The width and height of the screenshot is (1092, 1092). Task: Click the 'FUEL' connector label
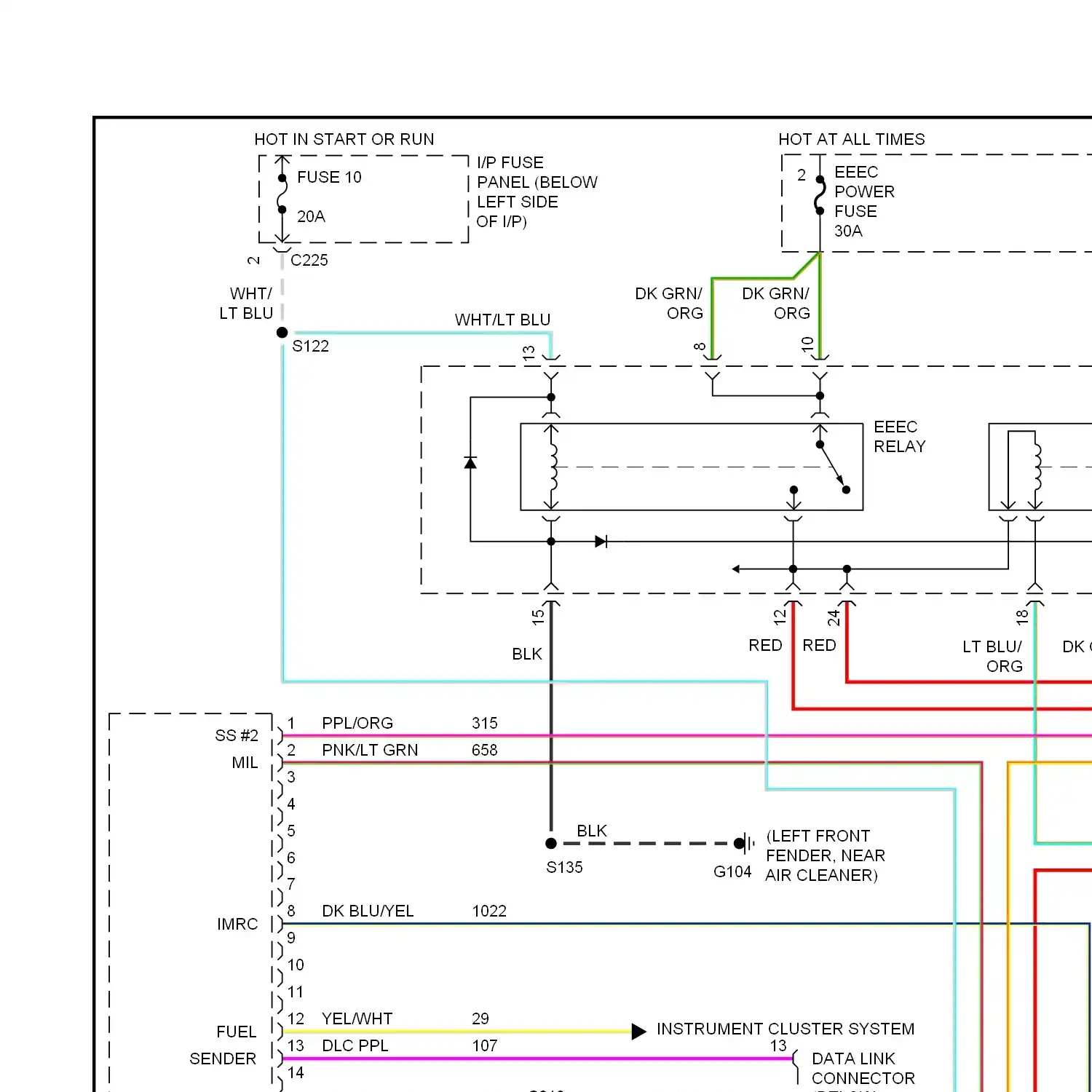click(237, 1032)
